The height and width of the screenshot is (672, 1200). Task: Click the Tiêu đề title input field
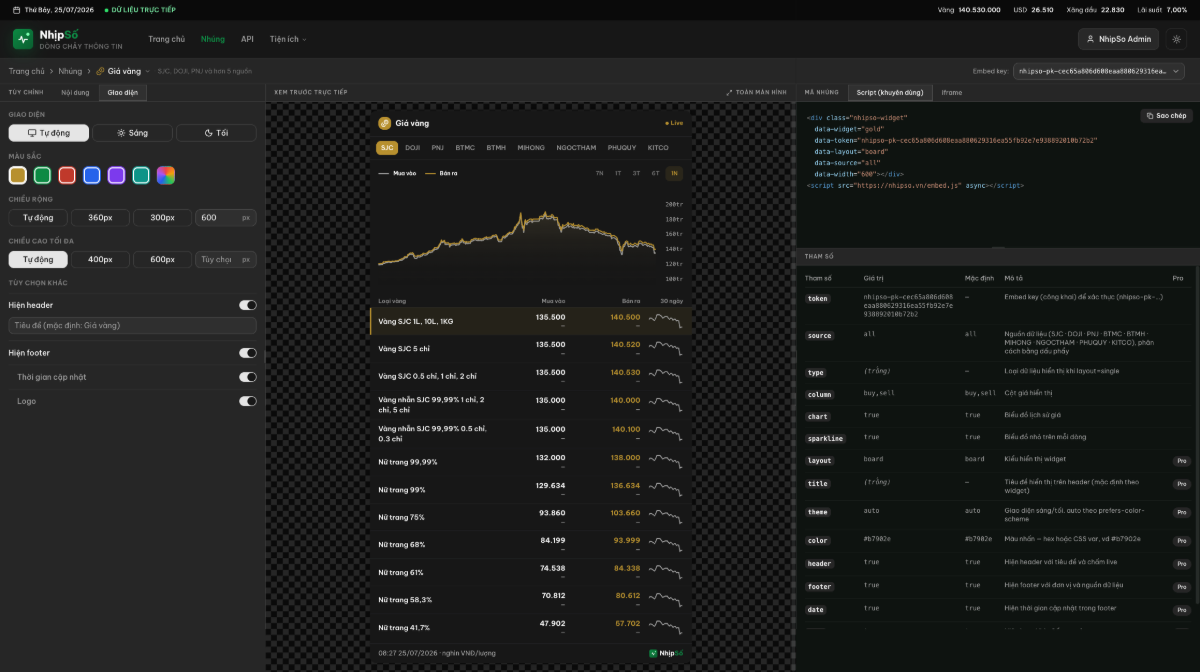click(x=132, y=325)
